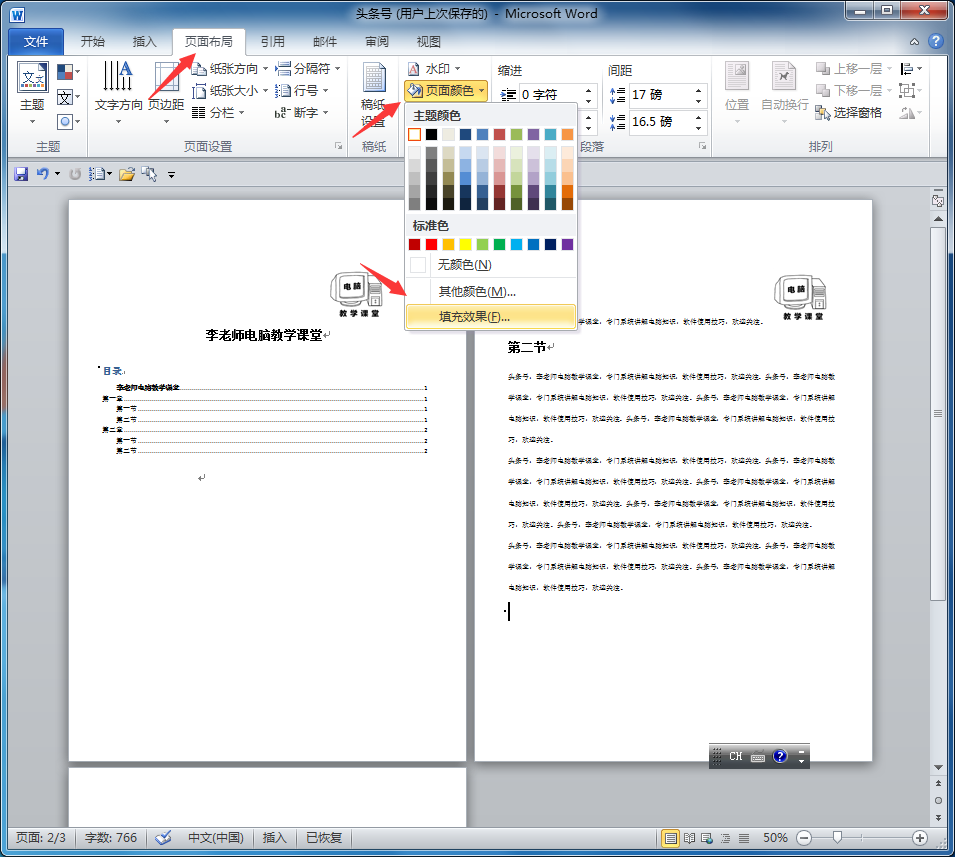
Task: Select the print layout view button
Action: tap(670, 838)
